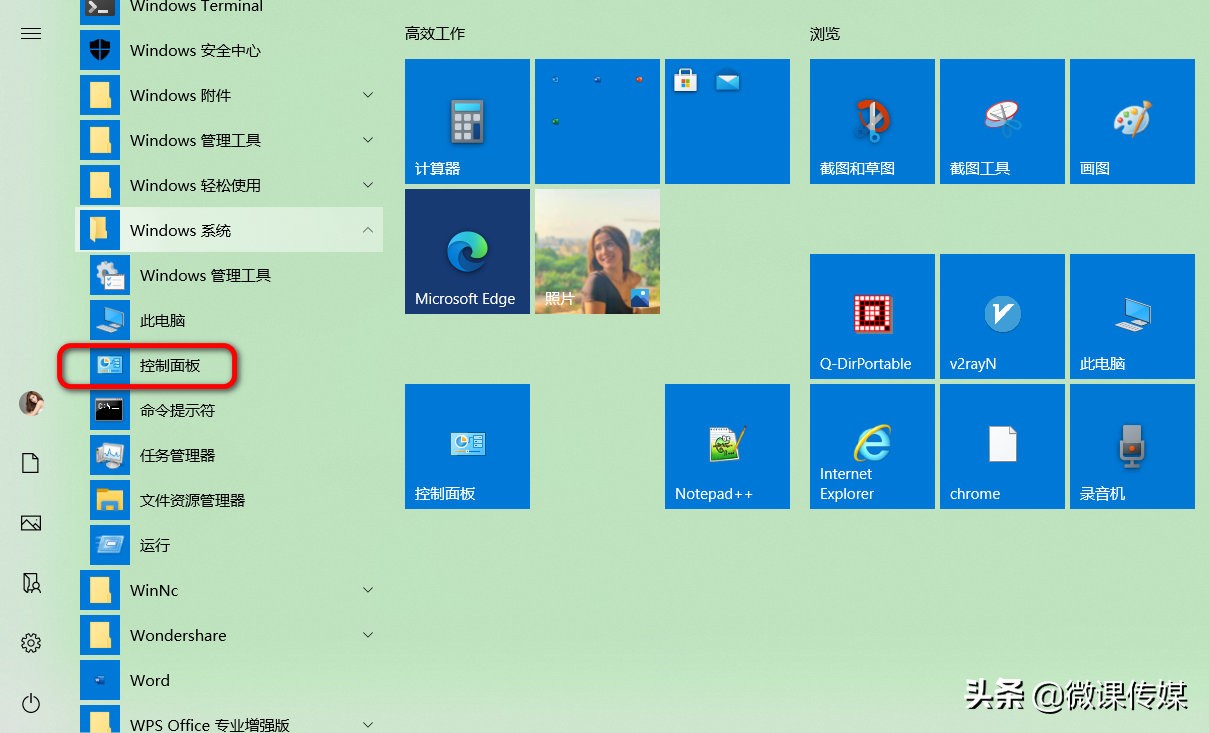The image size is (1209, 733).
Task: Open the Snip & Sketch tile (截图和草图)
Action: pyautogui.click(x=872, y=121)
